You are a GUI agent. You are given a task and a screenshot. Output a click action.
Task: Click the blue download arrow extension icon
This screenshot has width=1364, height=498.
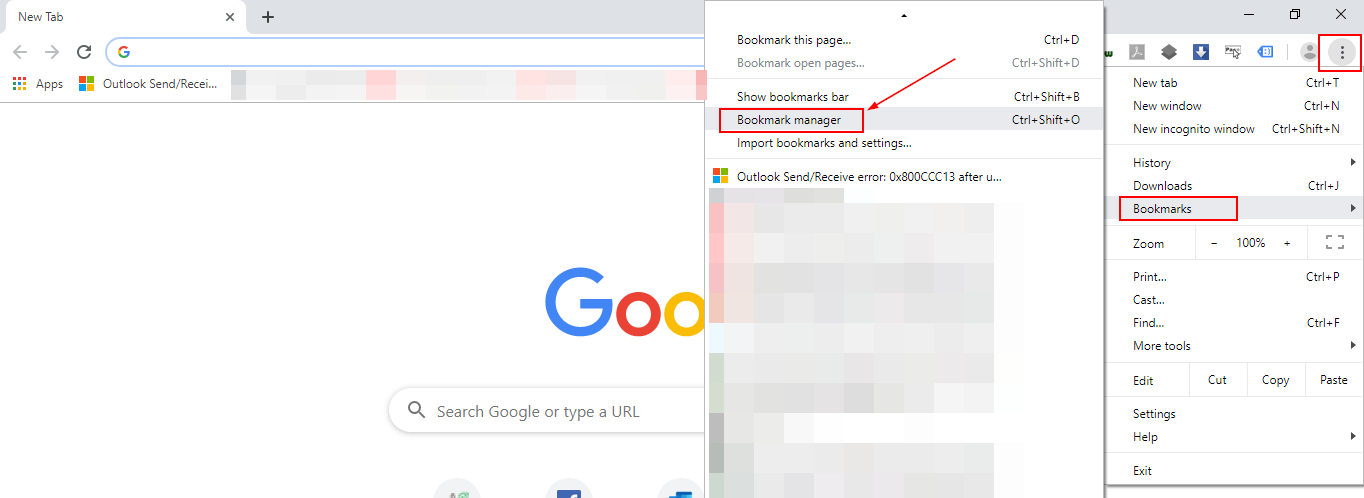click(1201, 52)
